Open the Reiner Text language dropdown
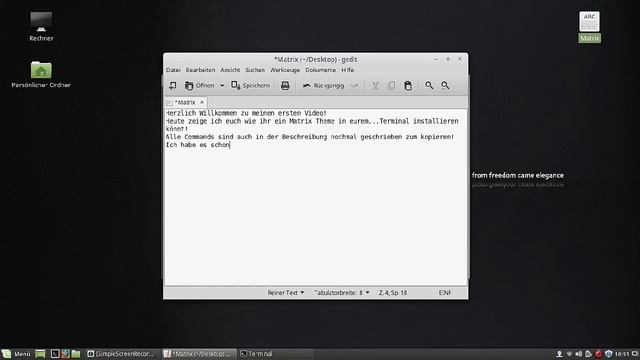 286,293
